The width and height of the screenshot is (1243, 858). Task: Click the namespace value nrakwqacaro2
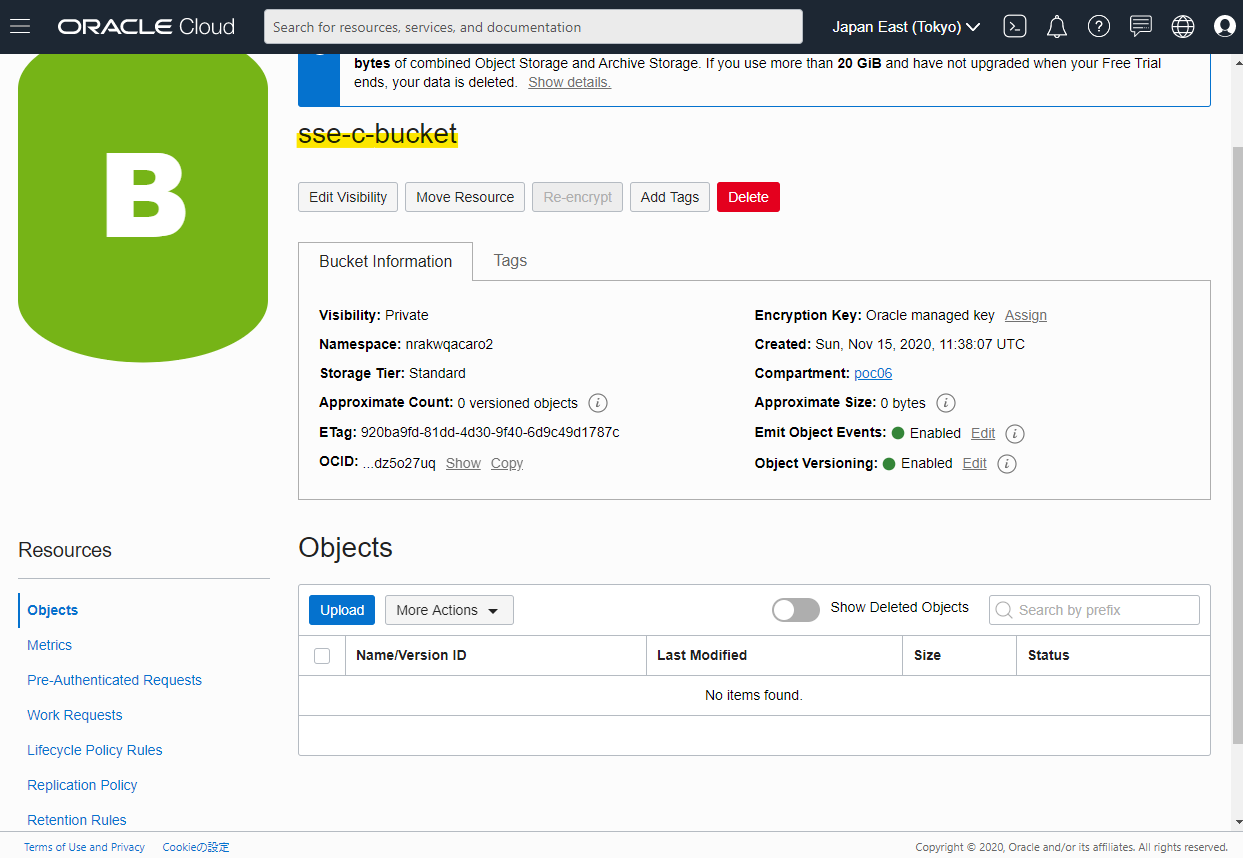pos(449,344)
